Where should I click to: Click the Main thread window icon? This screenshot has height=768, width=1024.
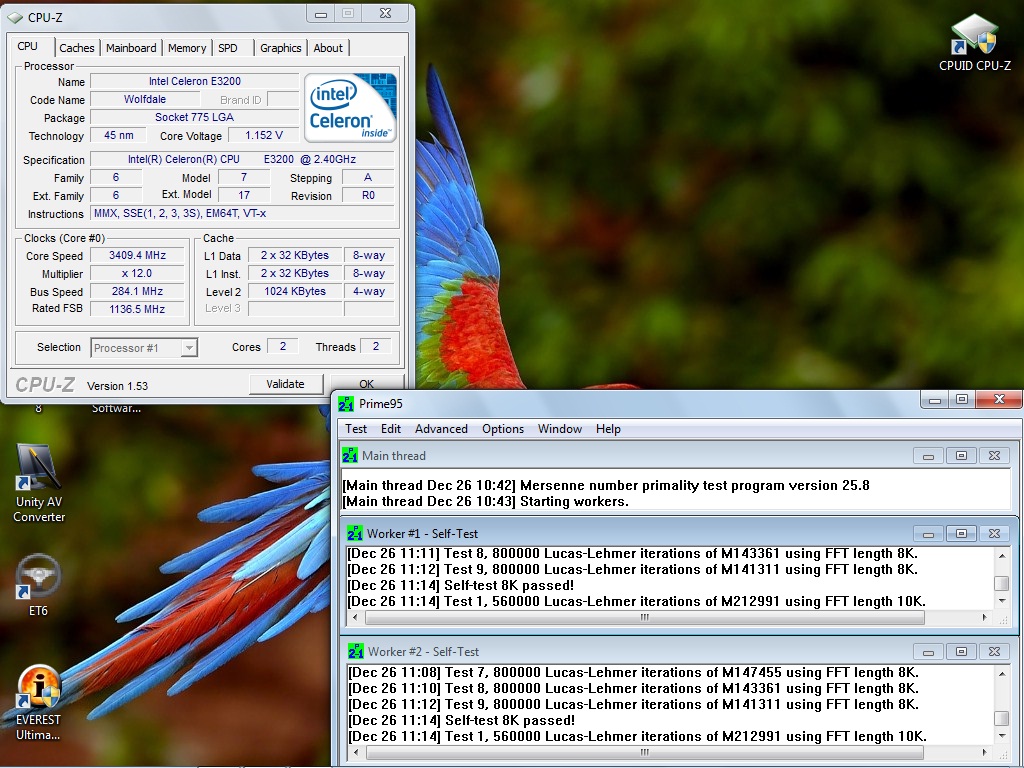click(350, 455)
